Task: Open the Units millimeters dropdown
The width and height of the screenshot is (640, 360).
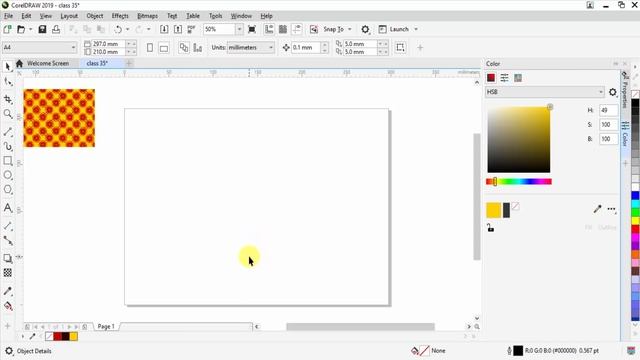Action: [251, 47]
